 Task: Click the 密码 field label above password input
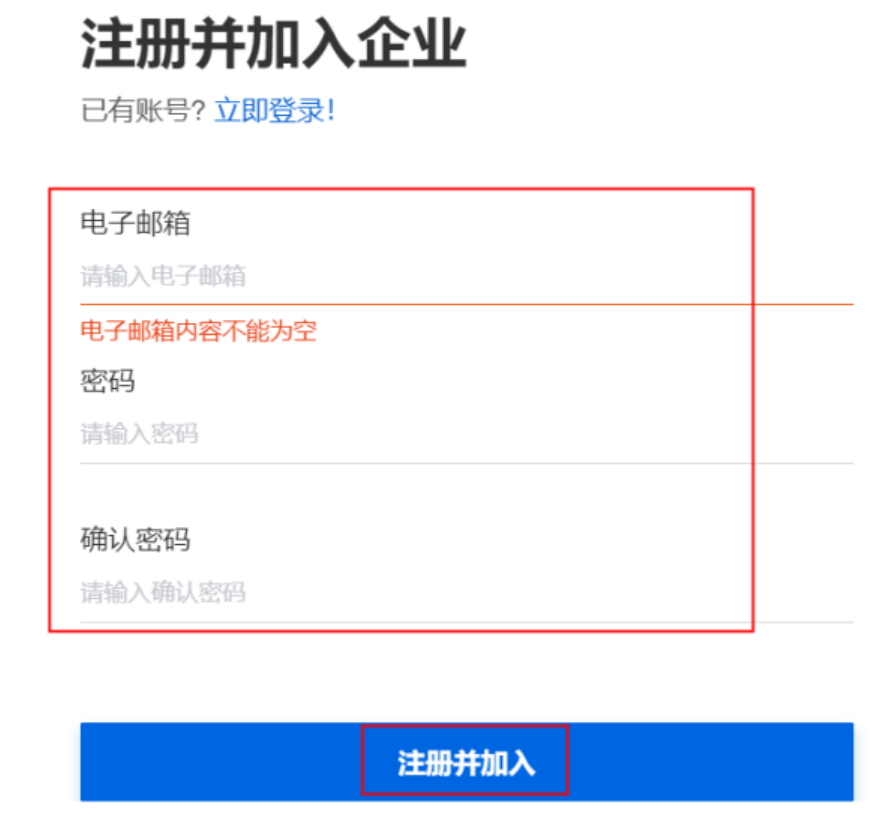(108, 381)
